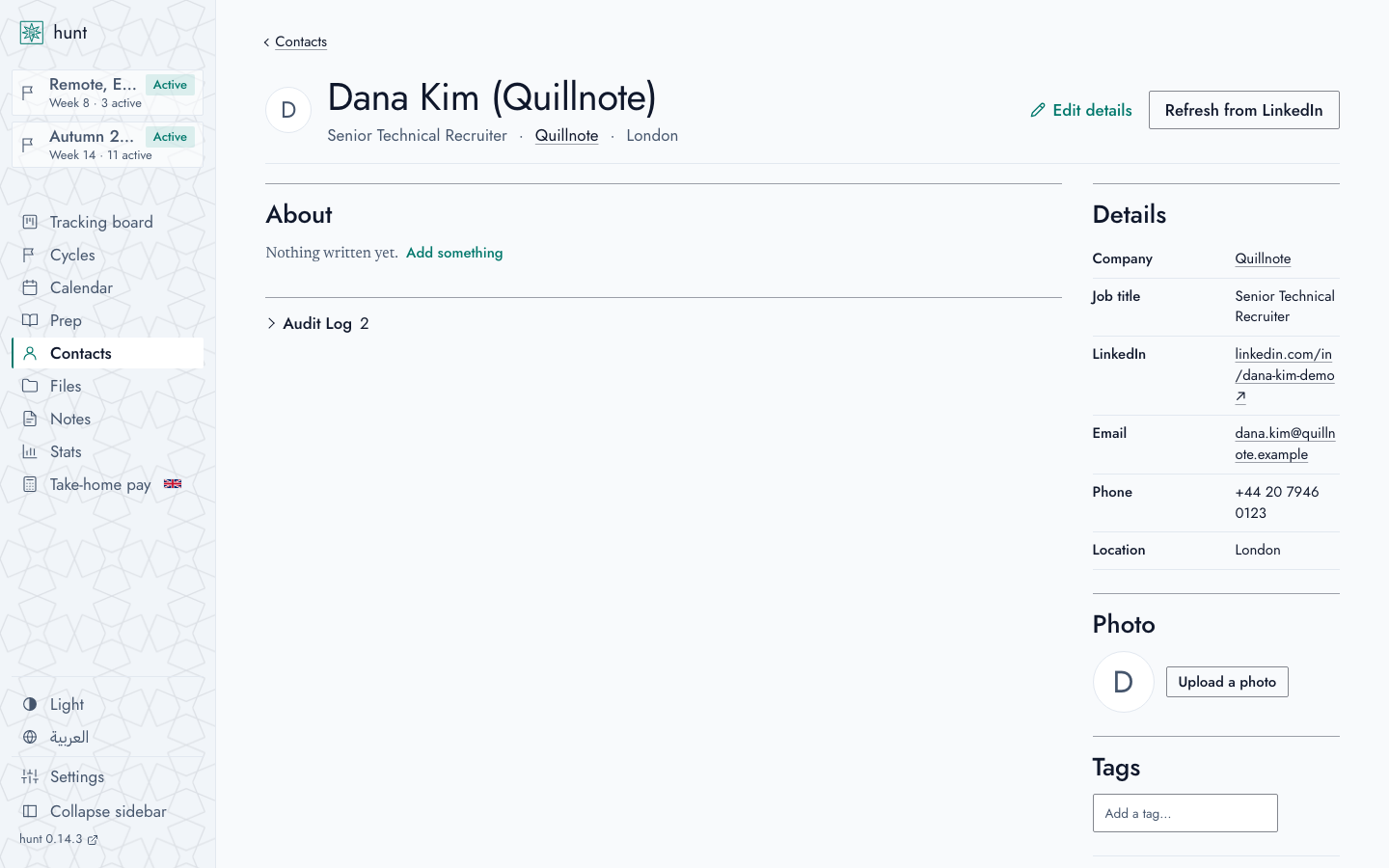This screenshot has height=868, width=1389.
Task: Open the hunt 0.14.3 version link
Action: [59, 839]
